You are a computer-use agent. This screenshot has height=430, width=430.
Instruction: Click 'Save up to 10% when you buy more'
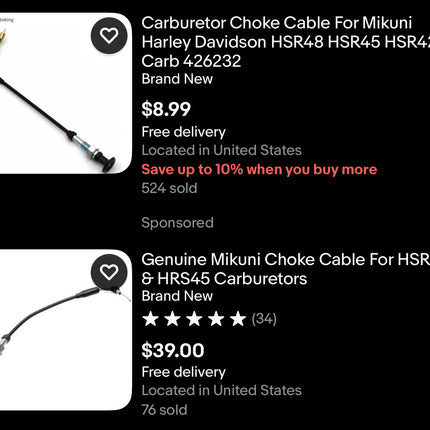(259, 169)
